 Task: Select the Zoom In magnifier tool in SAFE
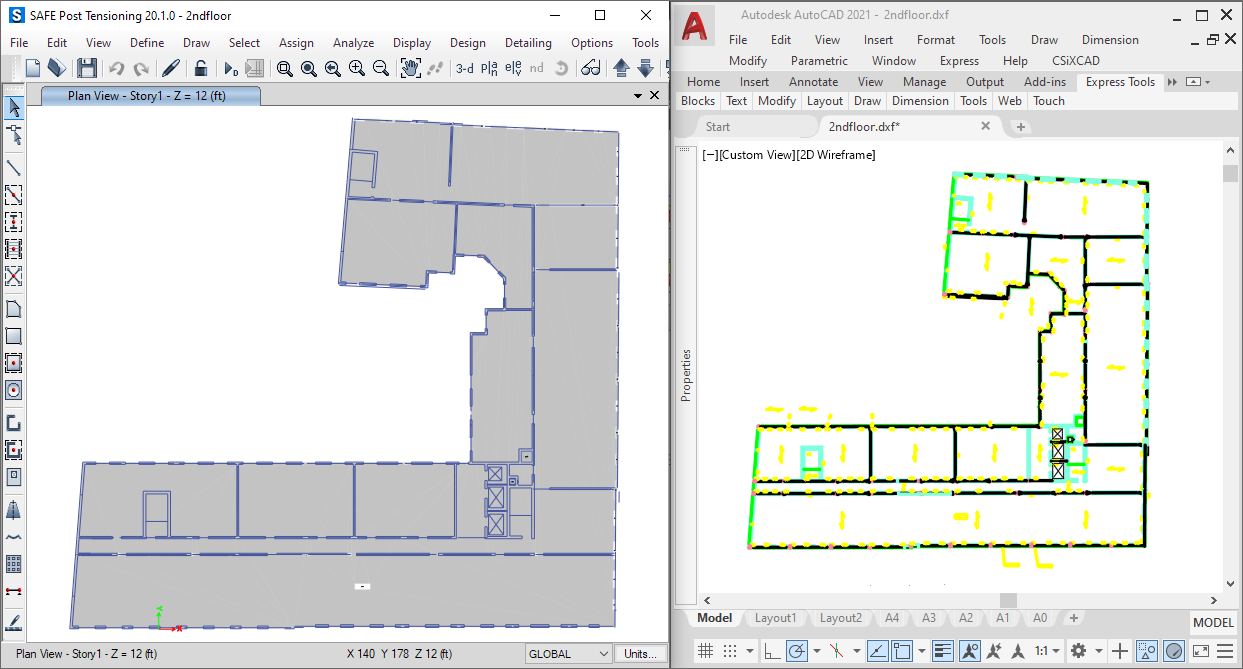click(x=357, y=70)
